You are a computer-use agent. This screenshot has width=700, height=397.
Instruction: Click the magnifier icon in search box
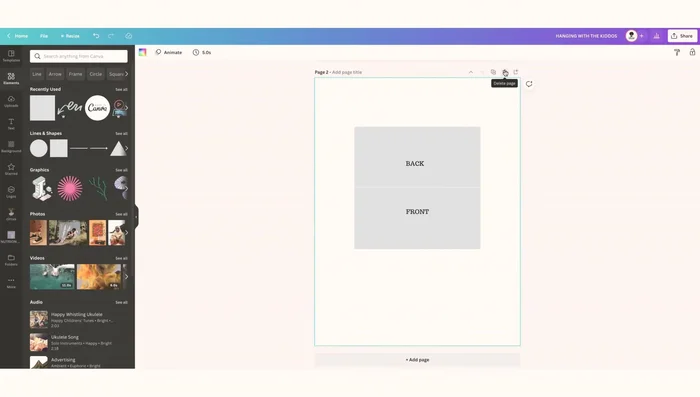pyautogui.click(x=38, y=56)
